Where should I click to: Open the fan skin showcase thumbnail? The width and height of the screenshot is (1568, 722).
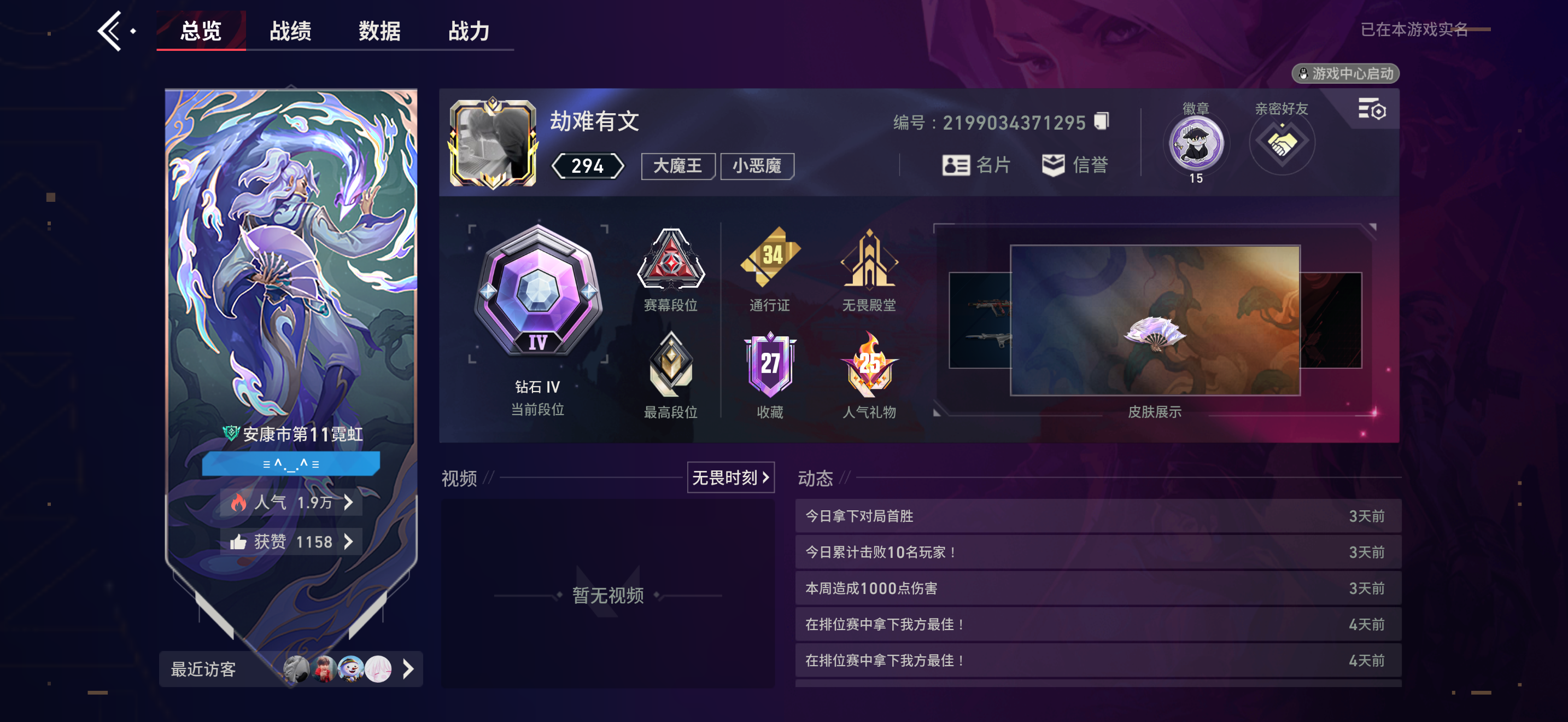[1155, 320]
